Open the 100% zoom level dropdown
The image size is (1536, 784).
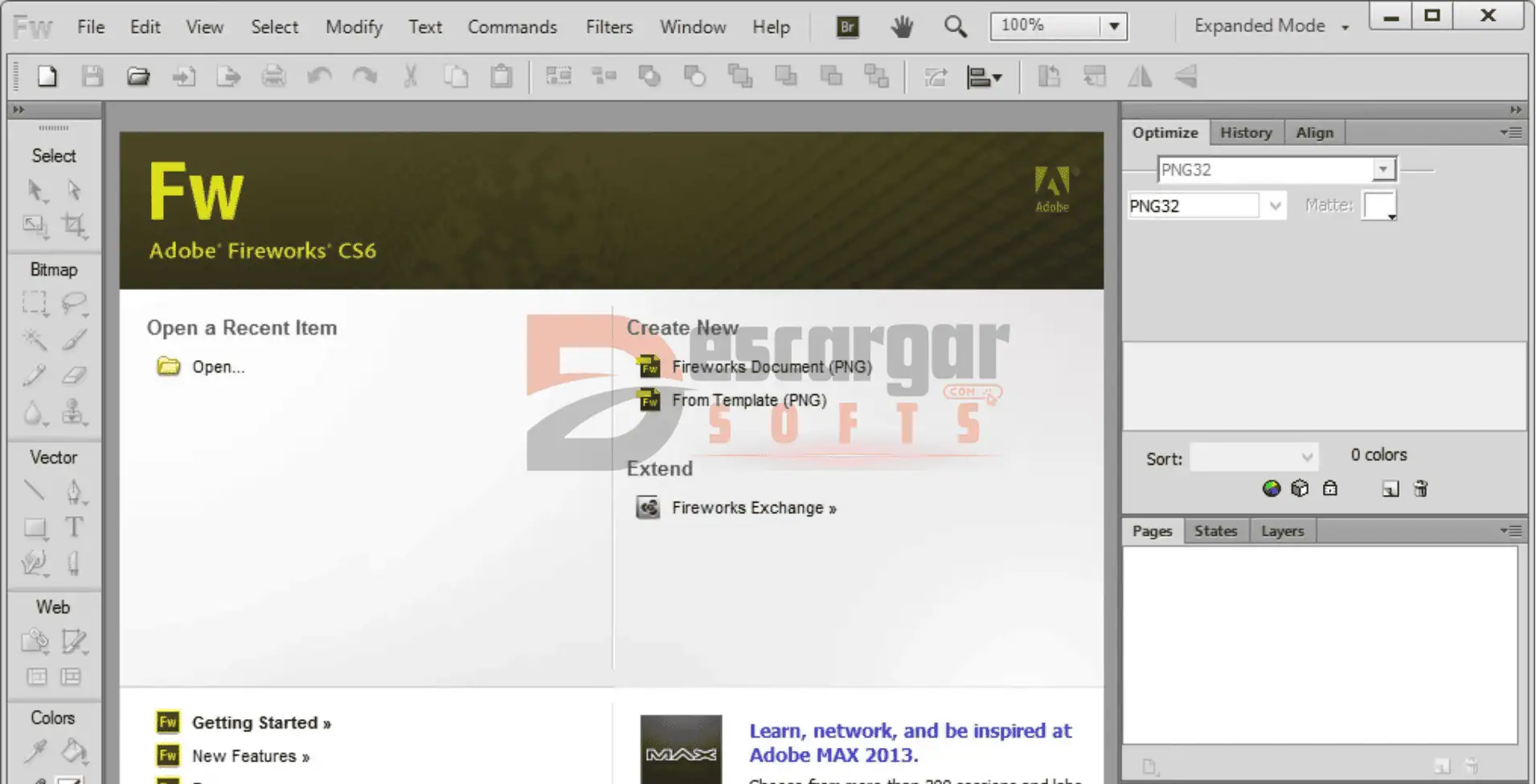point(1114,27)
